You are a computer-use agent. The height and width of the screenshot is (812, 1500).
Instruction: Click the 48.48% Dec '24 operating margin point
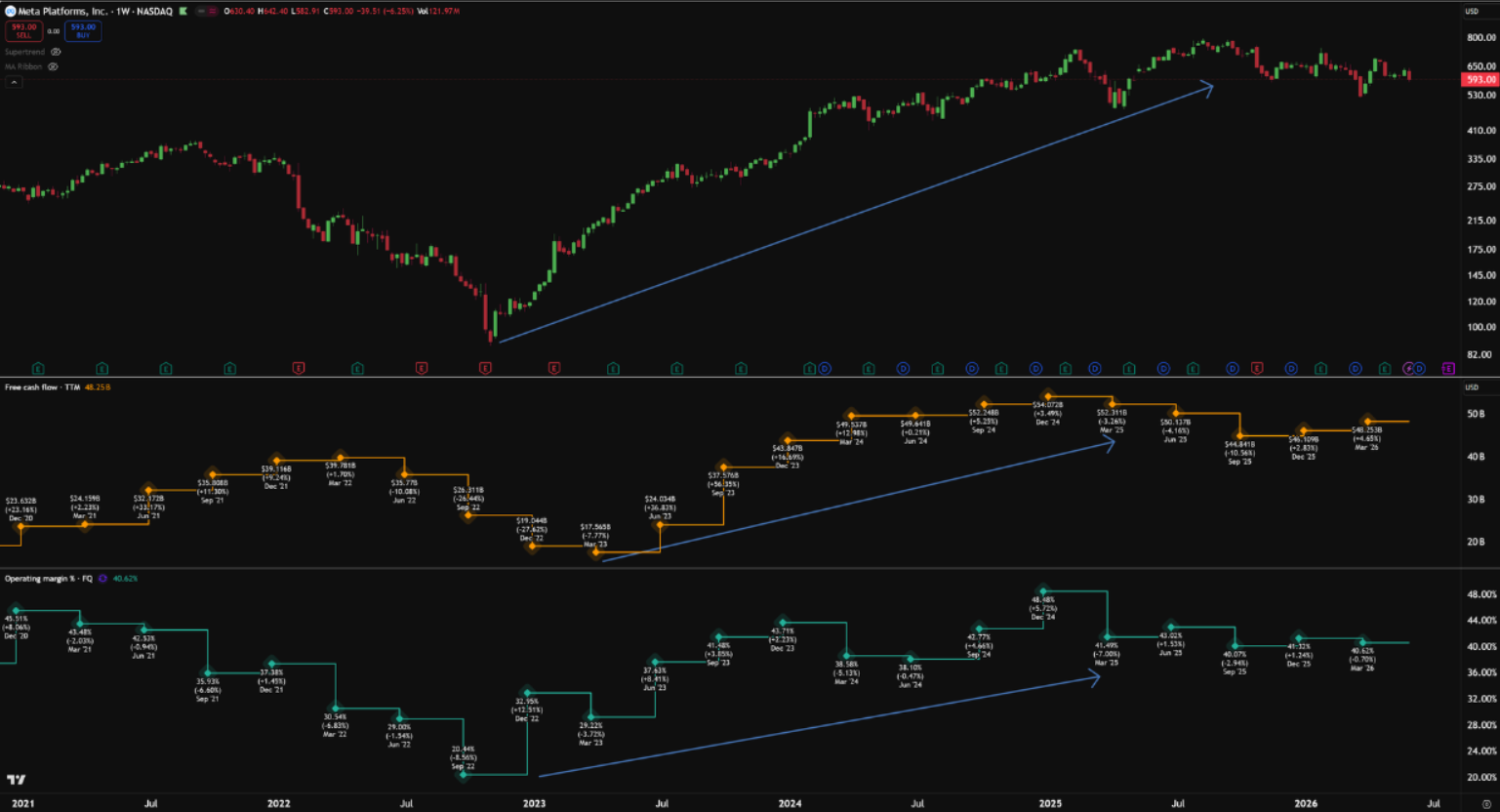point(1043,590)
